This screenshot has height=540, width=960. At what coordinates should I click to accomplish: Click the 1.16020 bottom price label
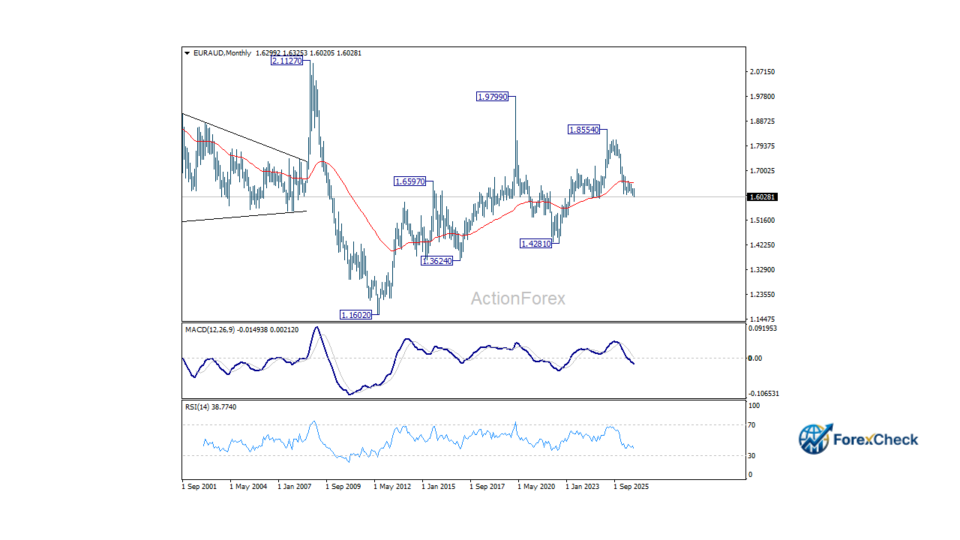(356, 315)
